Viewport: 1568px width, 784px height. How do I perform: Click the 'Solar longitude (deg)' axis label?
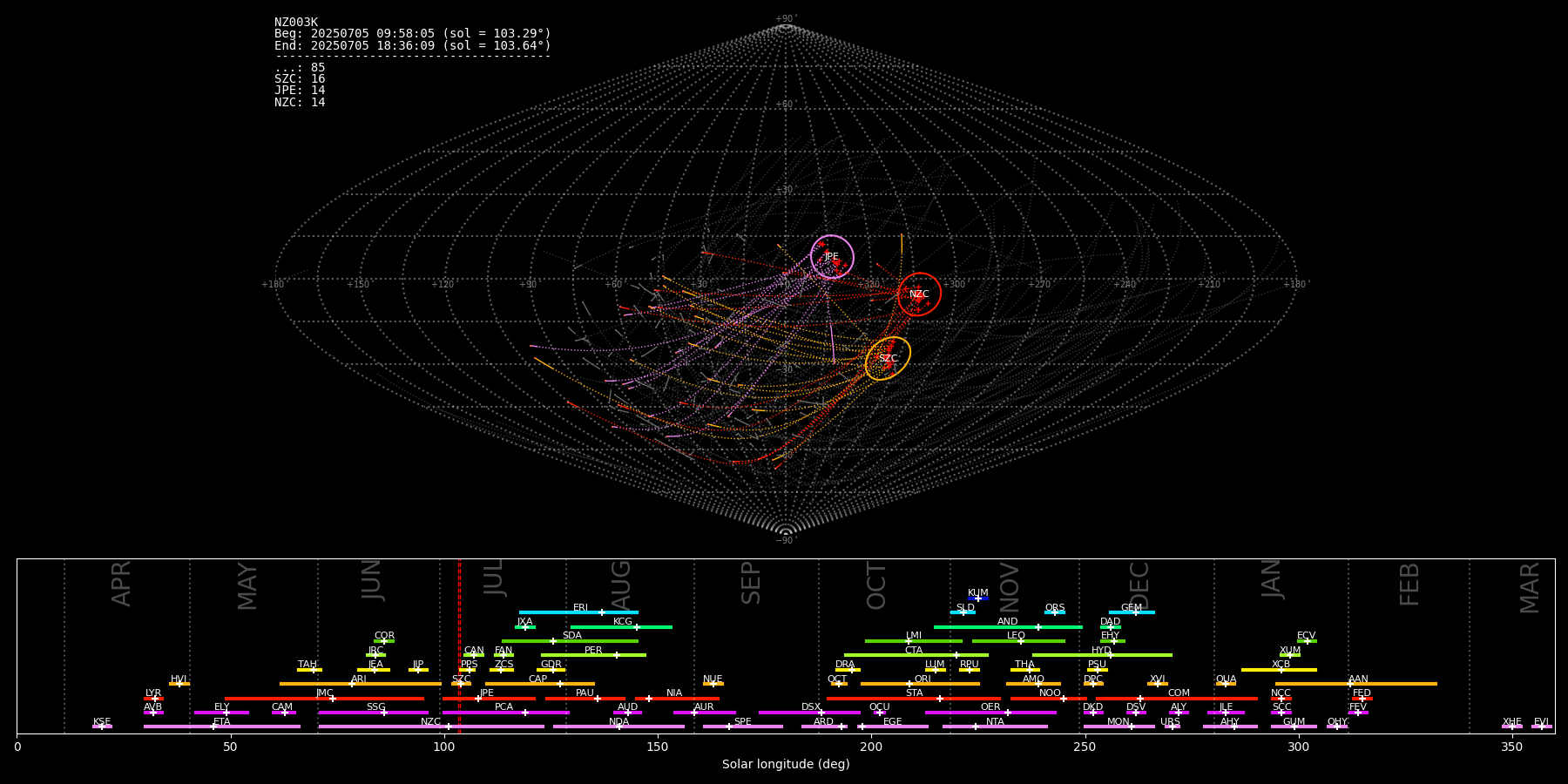coord(786,765)
